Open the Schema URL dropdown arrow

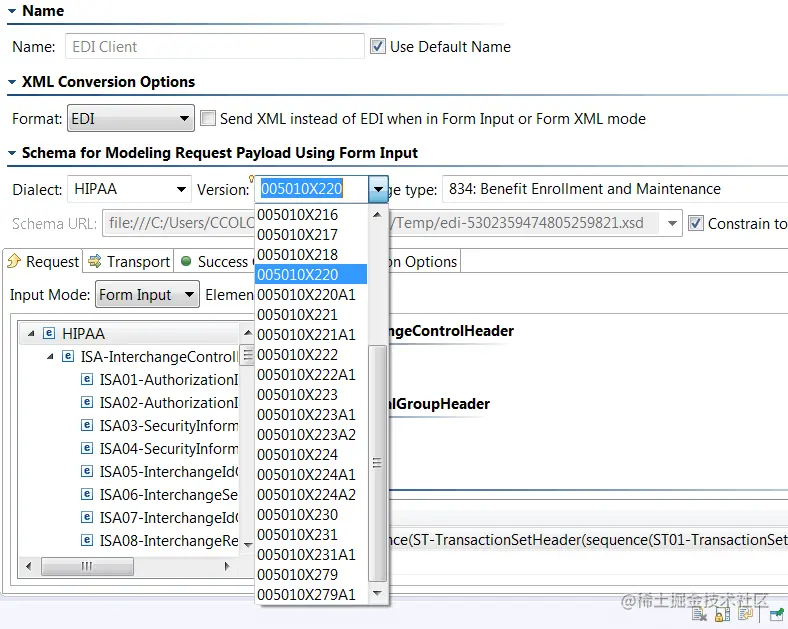tap(672, 223)
